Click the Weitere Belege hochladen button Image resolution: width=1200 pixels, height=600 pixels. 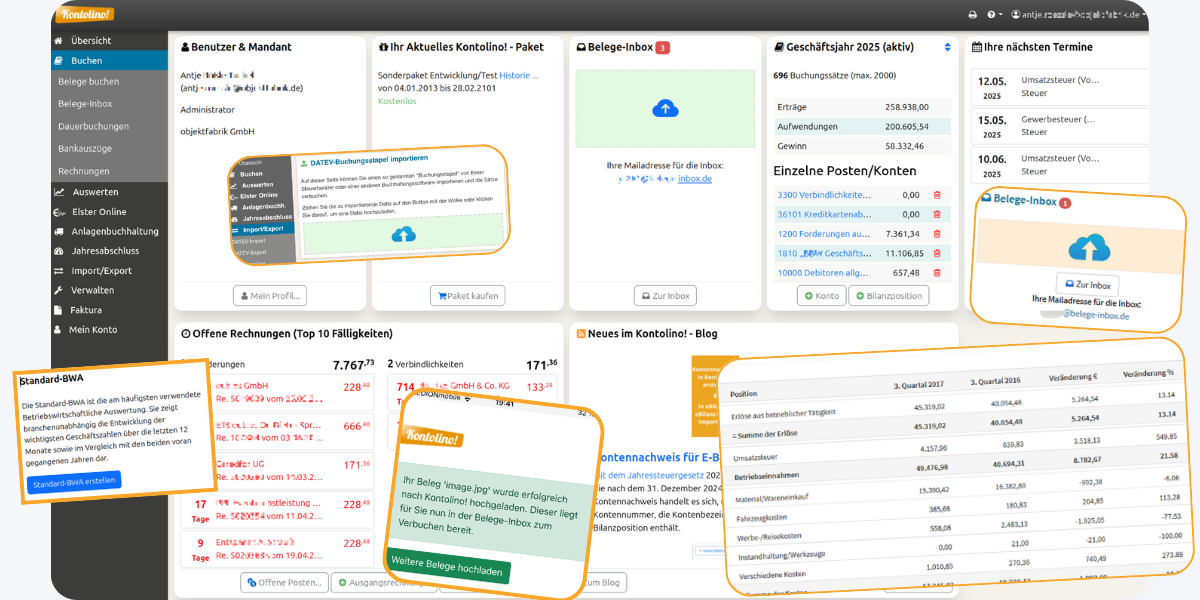tap(448, 564)
